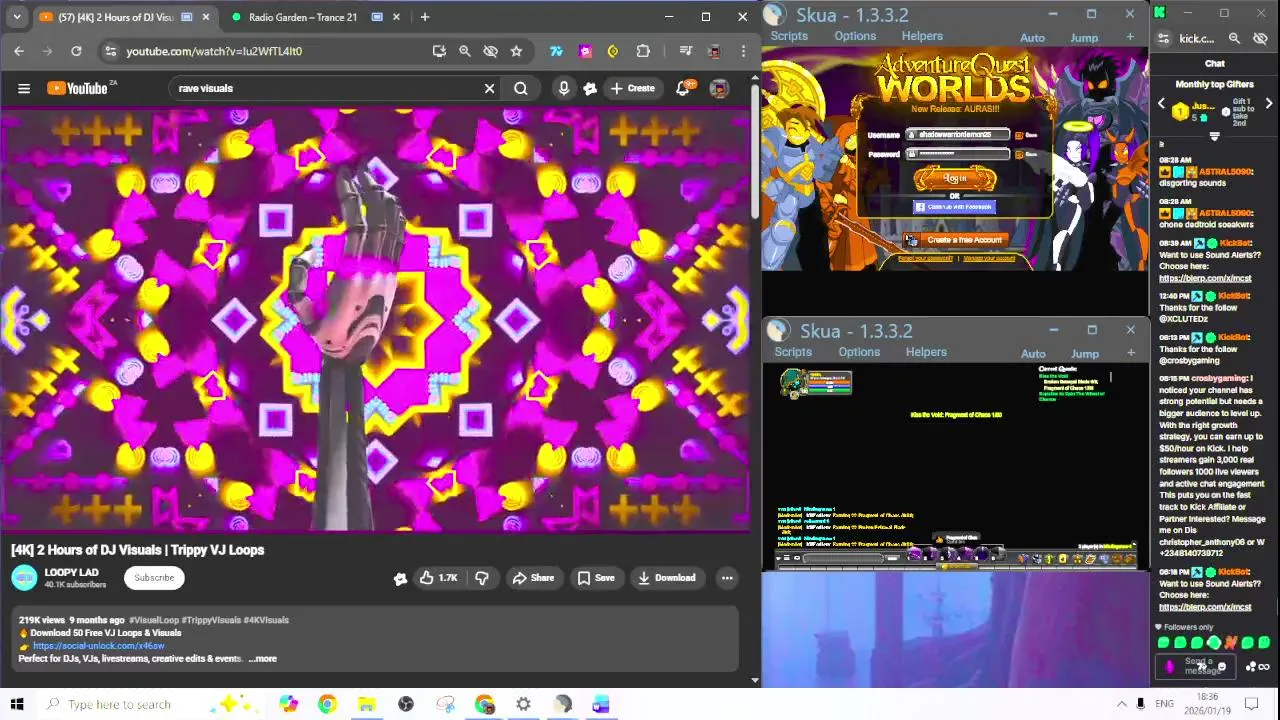This screenshot has height=720, width=1280.
Task: Open the YouTube account avatar menu
Action: coord(719,88)
